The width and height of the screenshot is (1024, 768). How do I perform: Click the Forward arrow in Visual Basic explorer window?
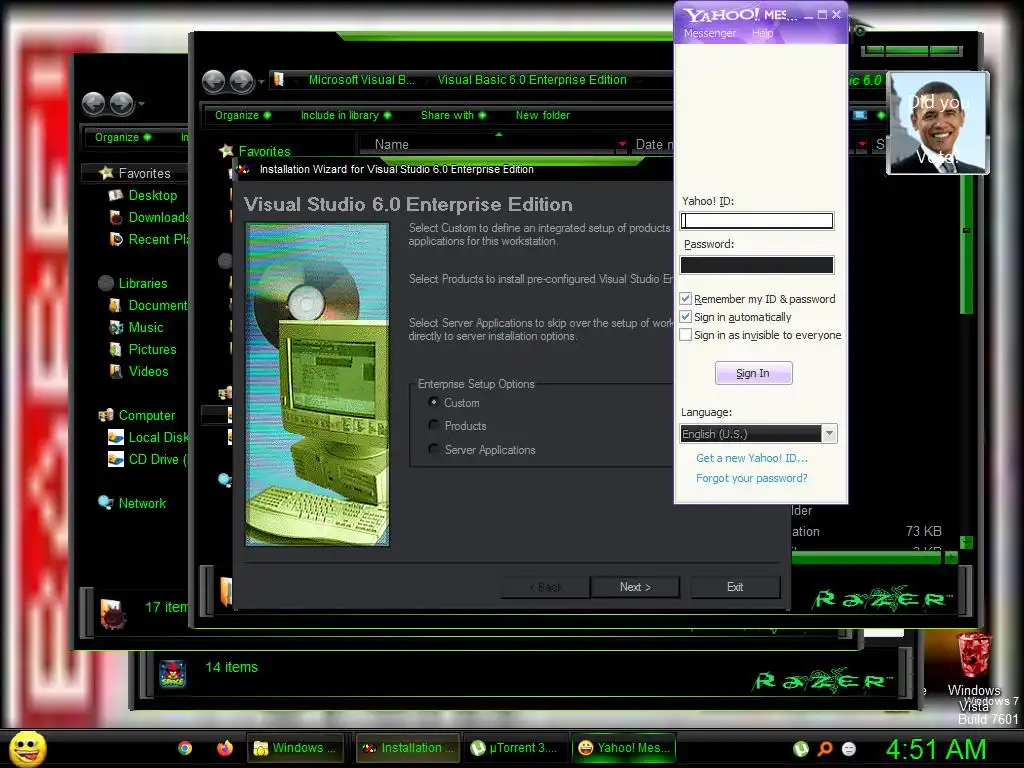(x=242, y=82)
